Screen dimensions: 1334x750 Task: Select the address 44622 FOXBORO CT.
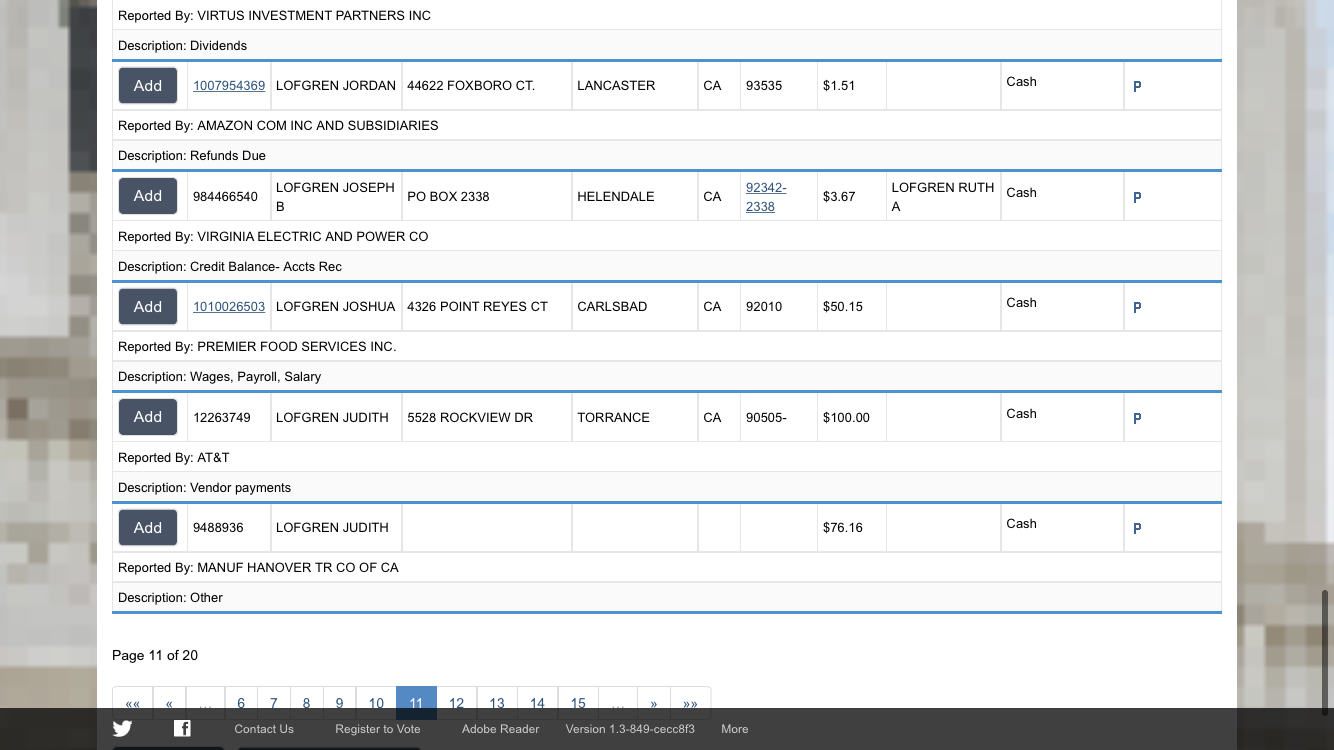coord(471,86)
